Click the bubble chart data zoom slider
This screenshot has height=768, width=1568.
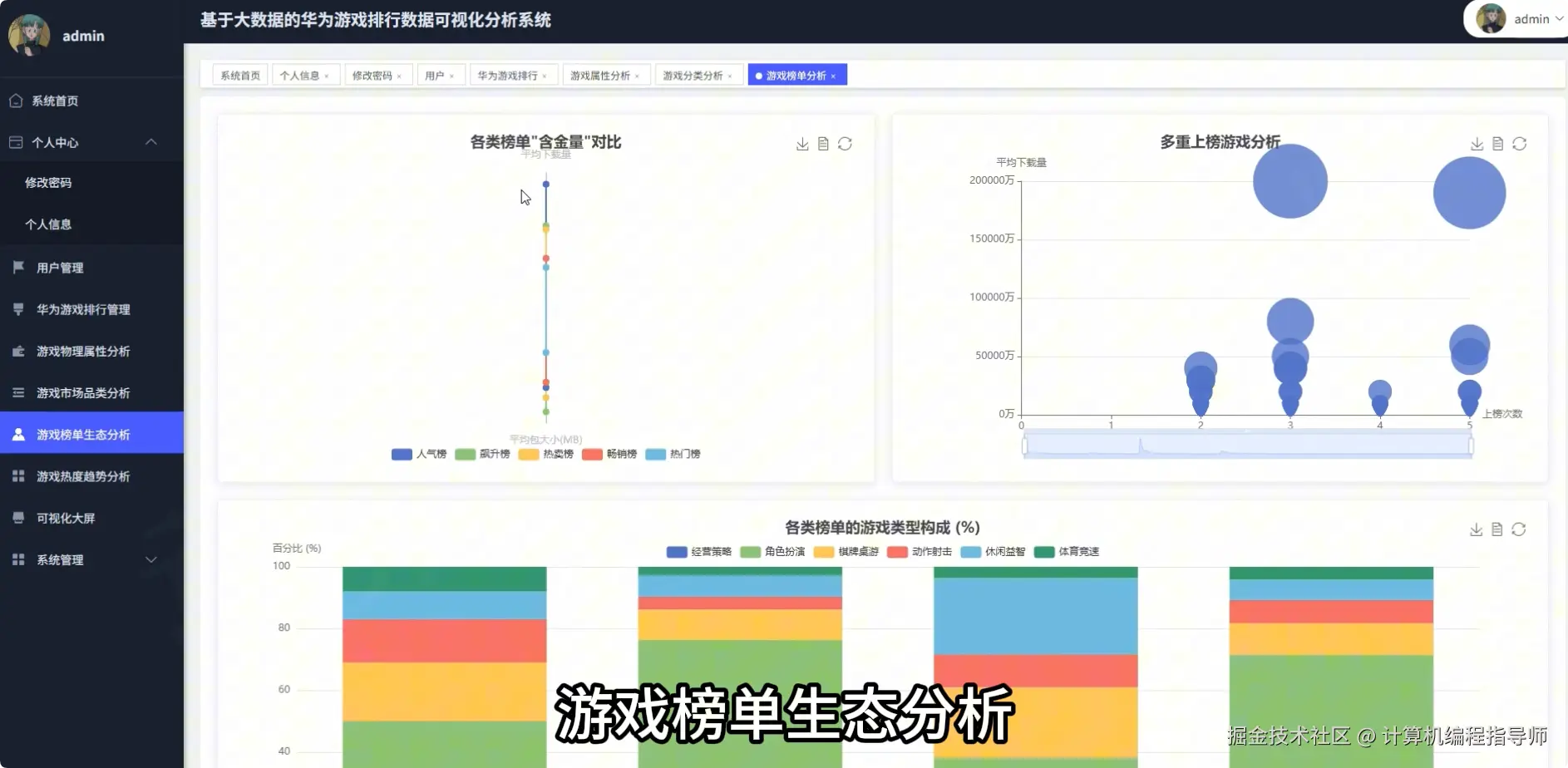[1247, 445]
